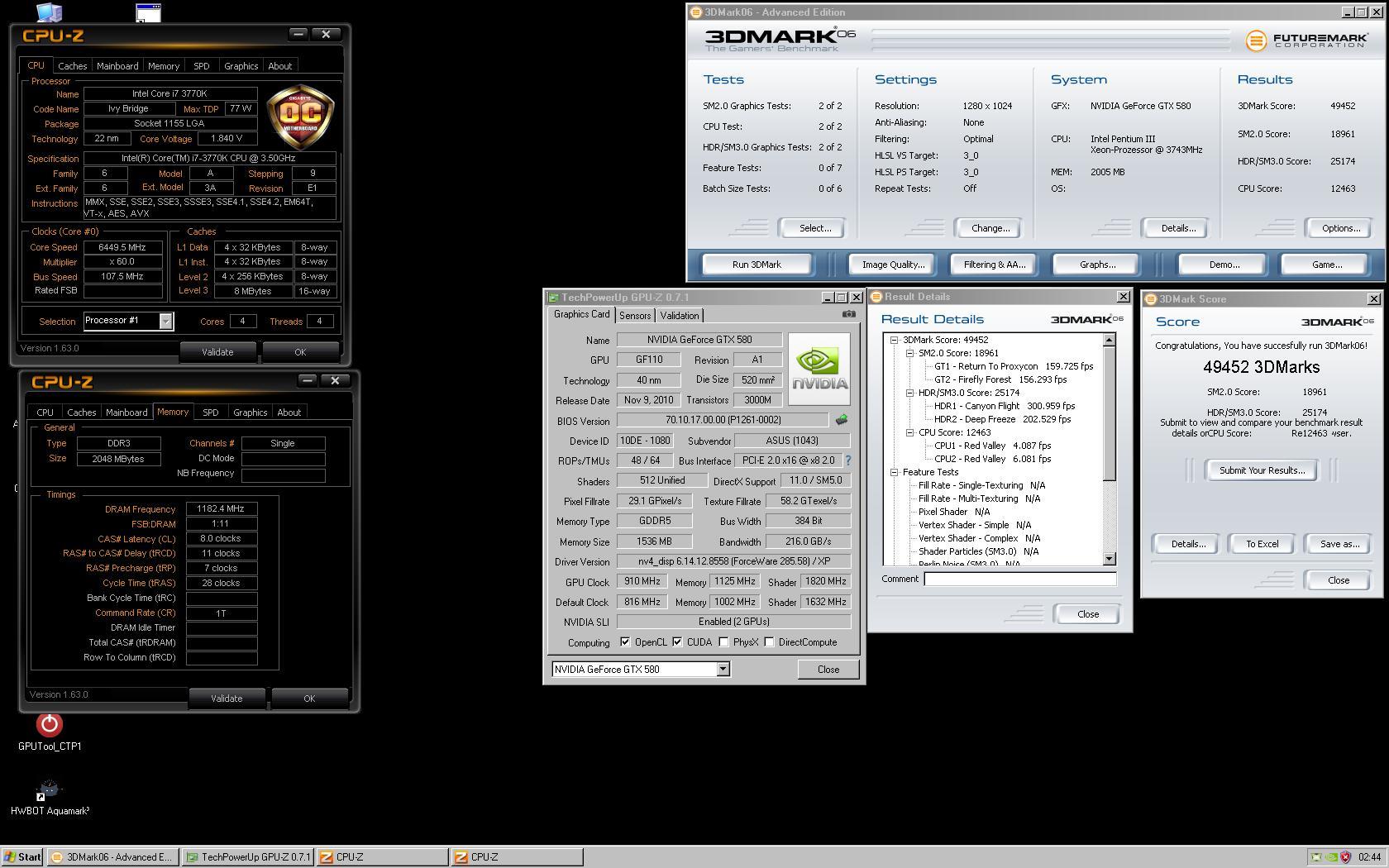Click the red shield tray icon

coord(1345,857)
